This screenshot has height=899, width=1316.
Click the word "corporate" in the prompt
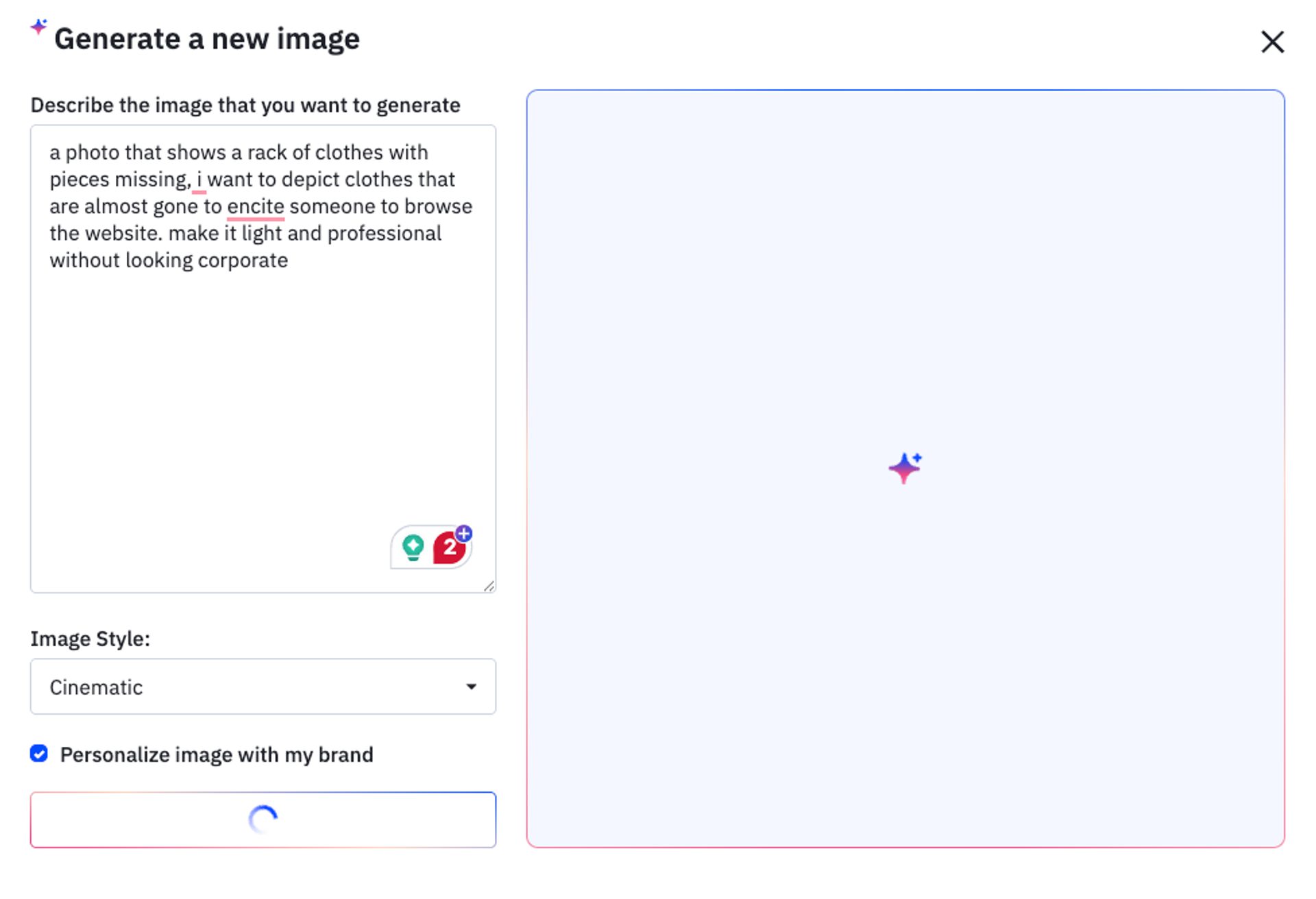[x=243, y=260]
